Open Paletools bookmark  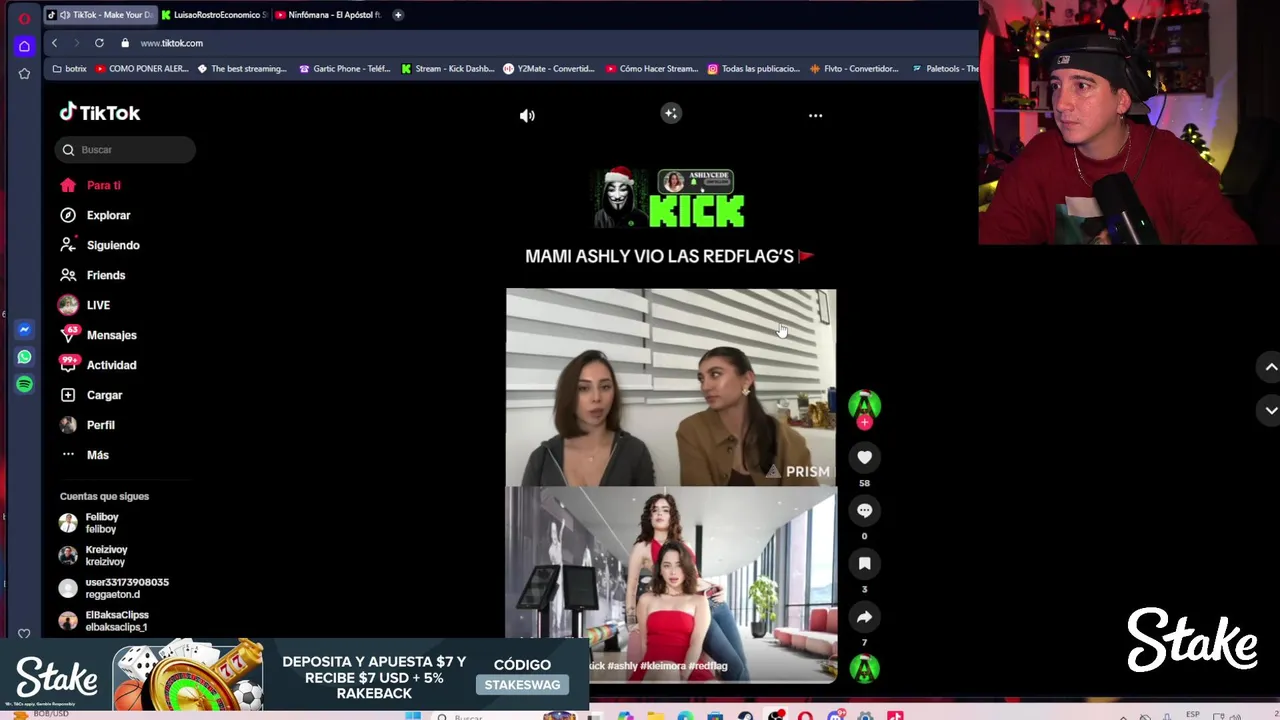pos(945,69)
